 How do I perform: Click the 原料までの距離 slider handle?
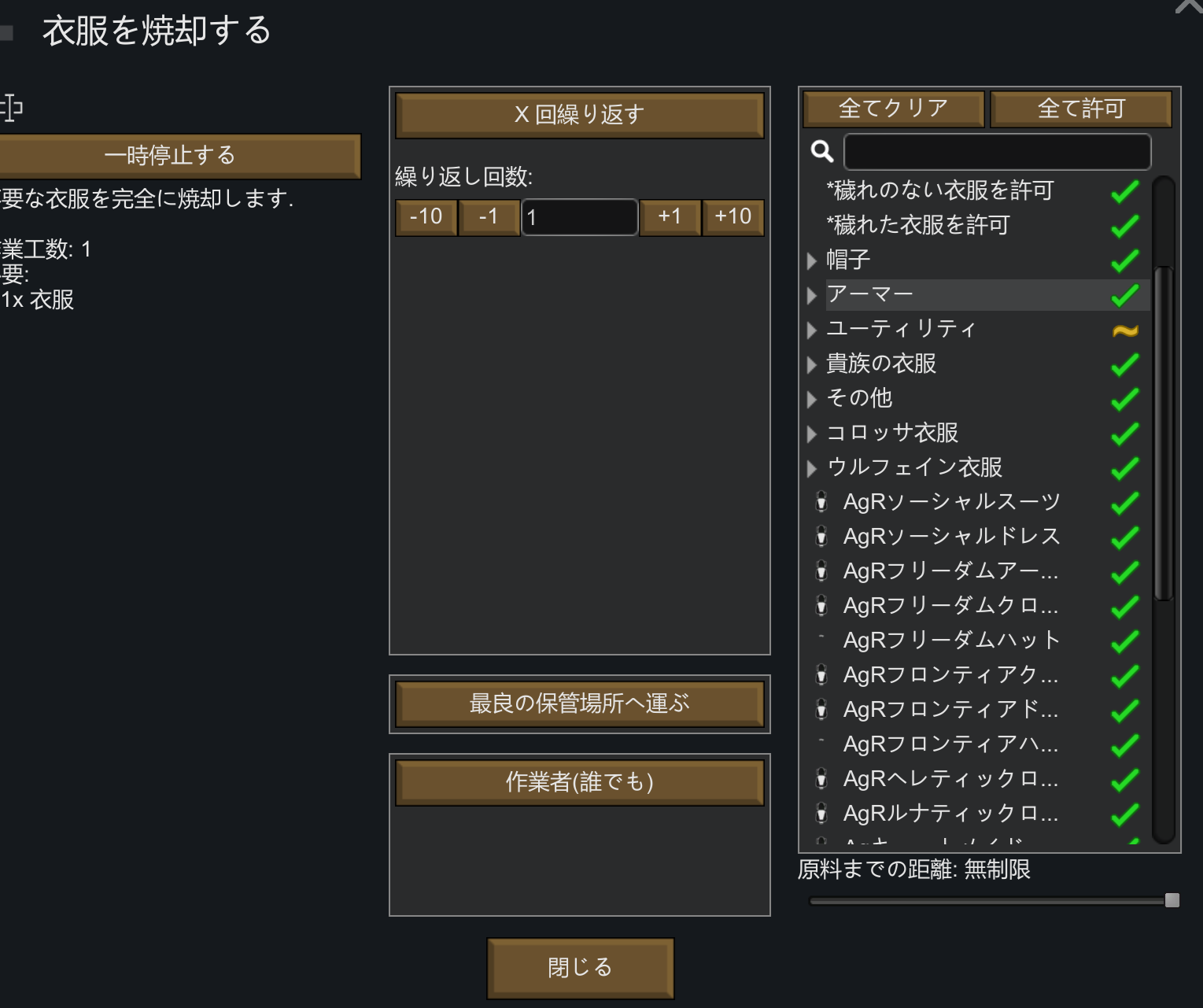(1172, 900)
